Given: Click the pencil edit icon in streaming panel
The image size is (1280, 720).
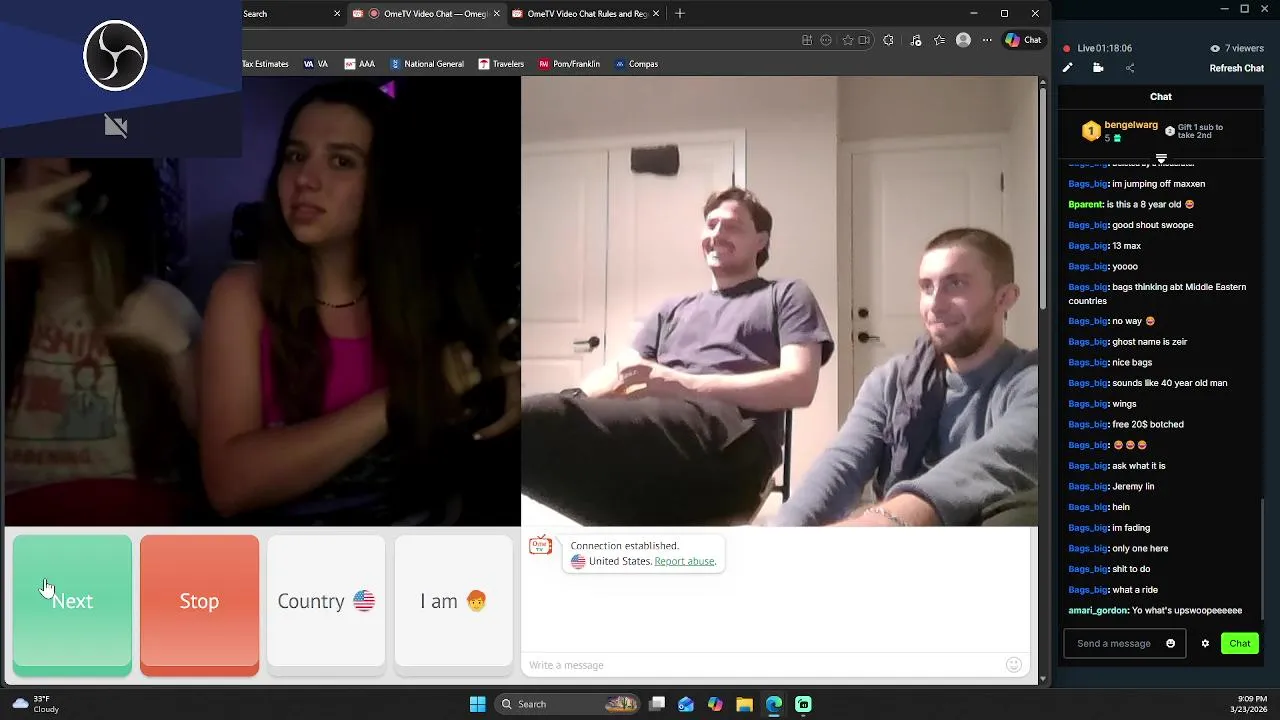Looking at the screenshot, I should [1067, 68].
